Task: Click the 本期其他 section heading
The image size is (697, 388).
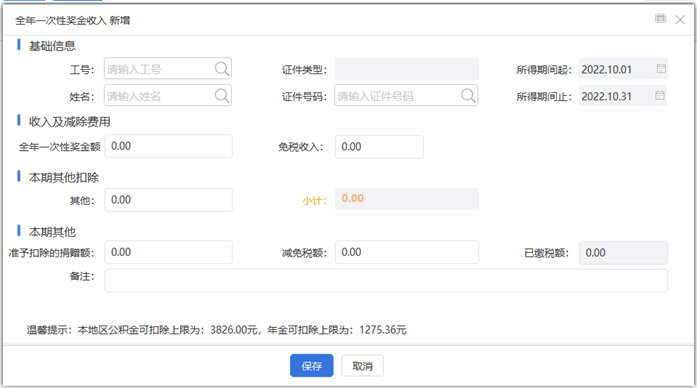Action: point(52,232)
